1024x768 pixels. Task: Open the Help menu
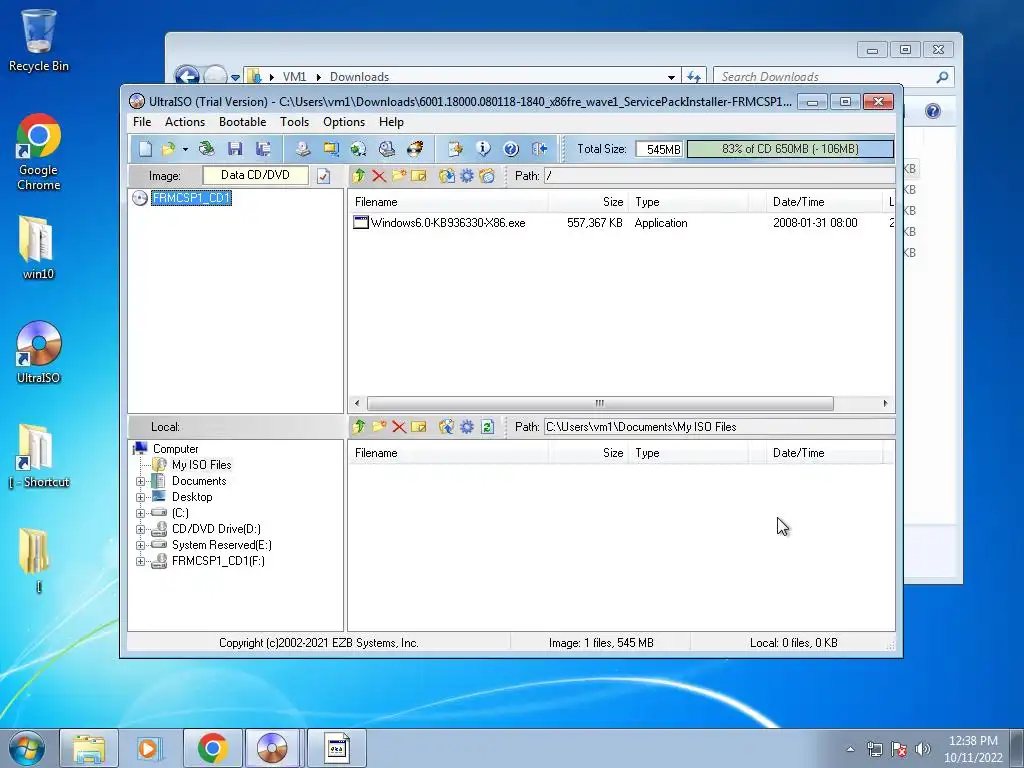pyautogui.click(x=391, y=122)
